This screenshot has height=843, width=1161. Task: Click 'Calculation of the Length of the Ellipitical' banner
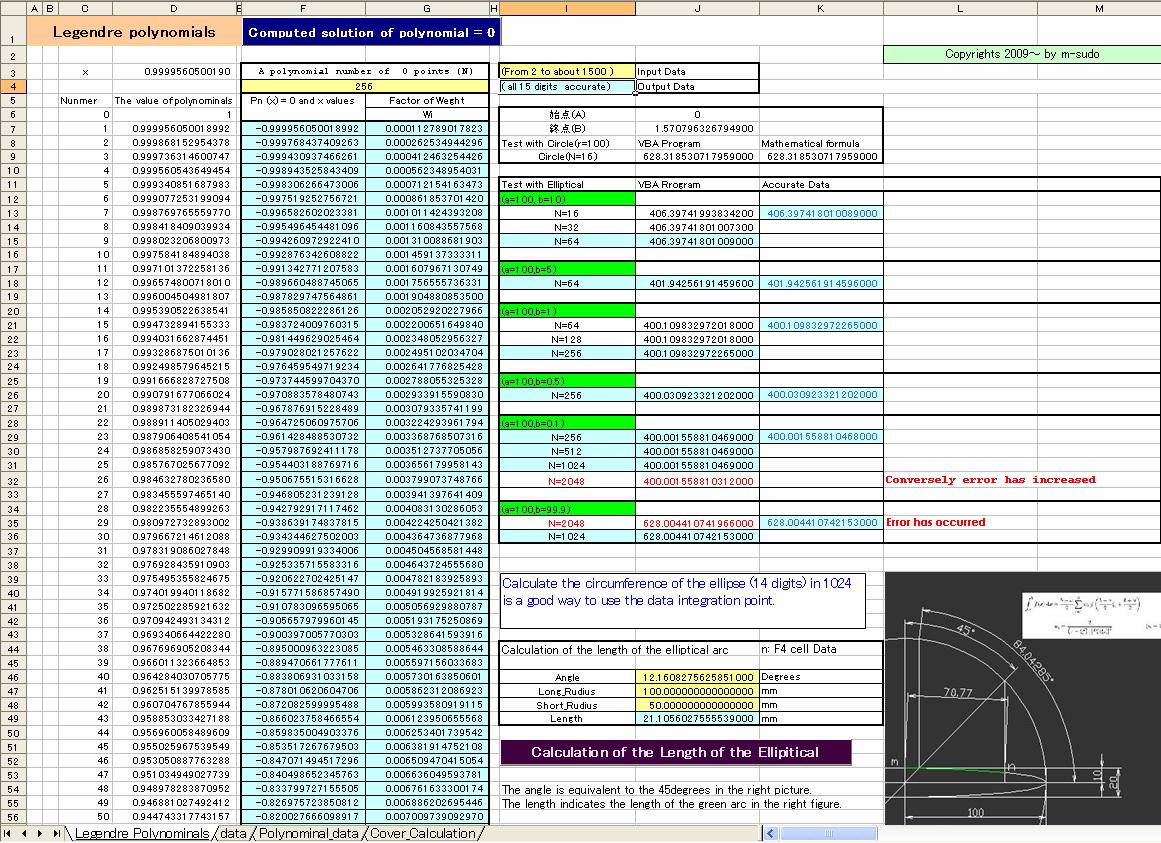click(x=675, y=753)
